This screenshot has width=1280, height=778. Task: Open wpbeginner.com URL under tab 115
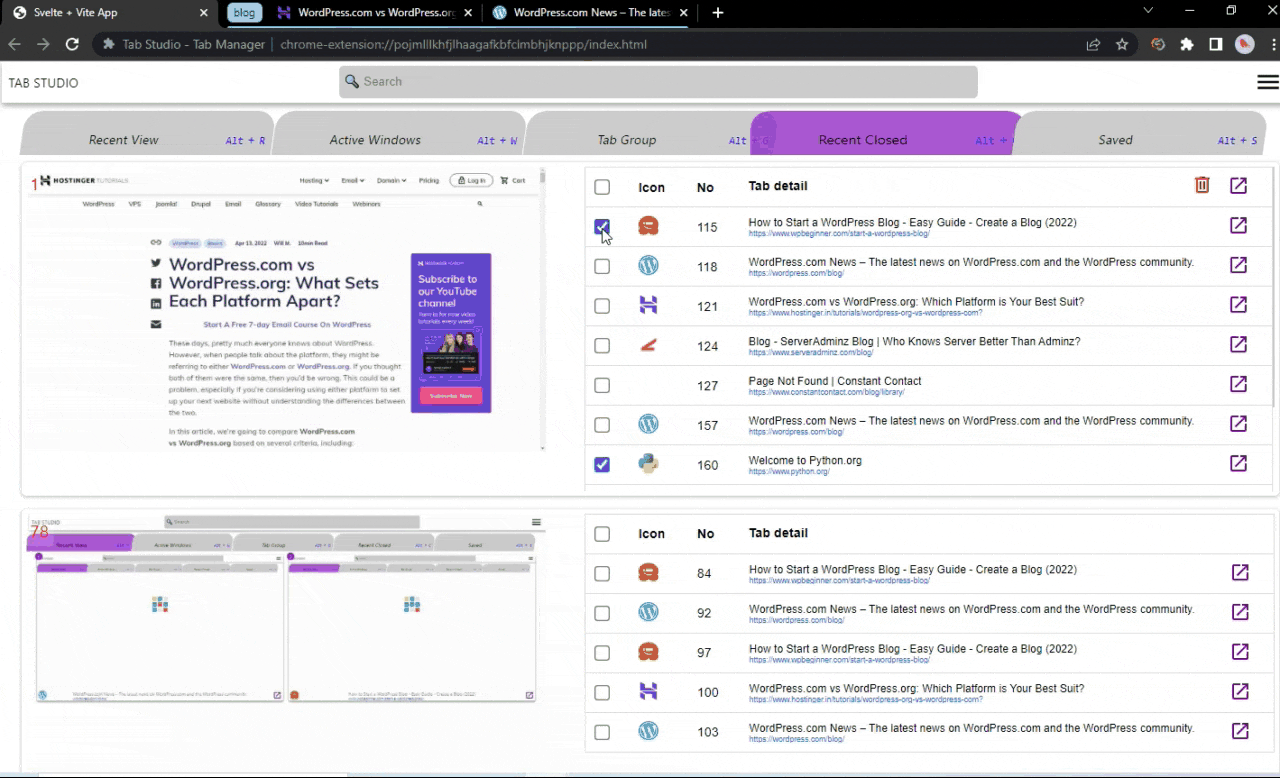[x=839, y=234]
